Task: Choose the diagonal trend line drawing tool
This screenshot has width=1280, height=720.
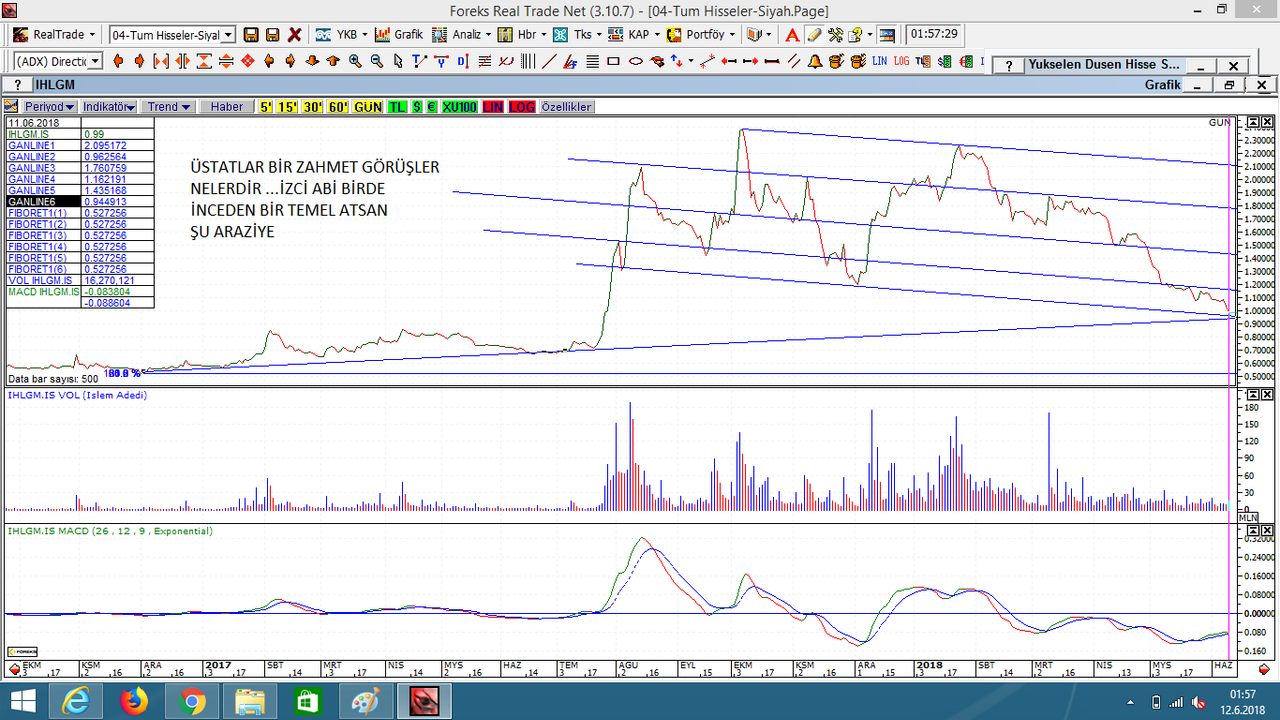Action: [549, 61]
